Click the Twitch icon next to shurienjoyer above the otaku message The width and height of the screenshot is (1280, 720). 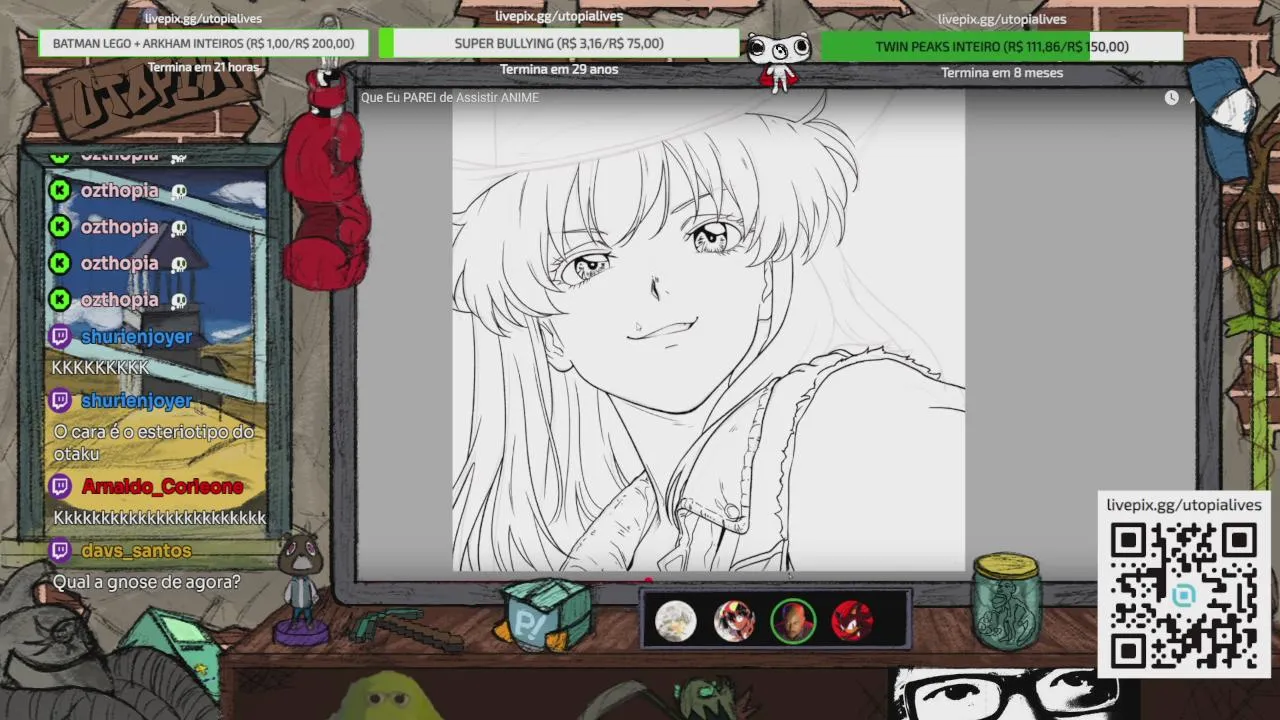(x=60, y=401)
